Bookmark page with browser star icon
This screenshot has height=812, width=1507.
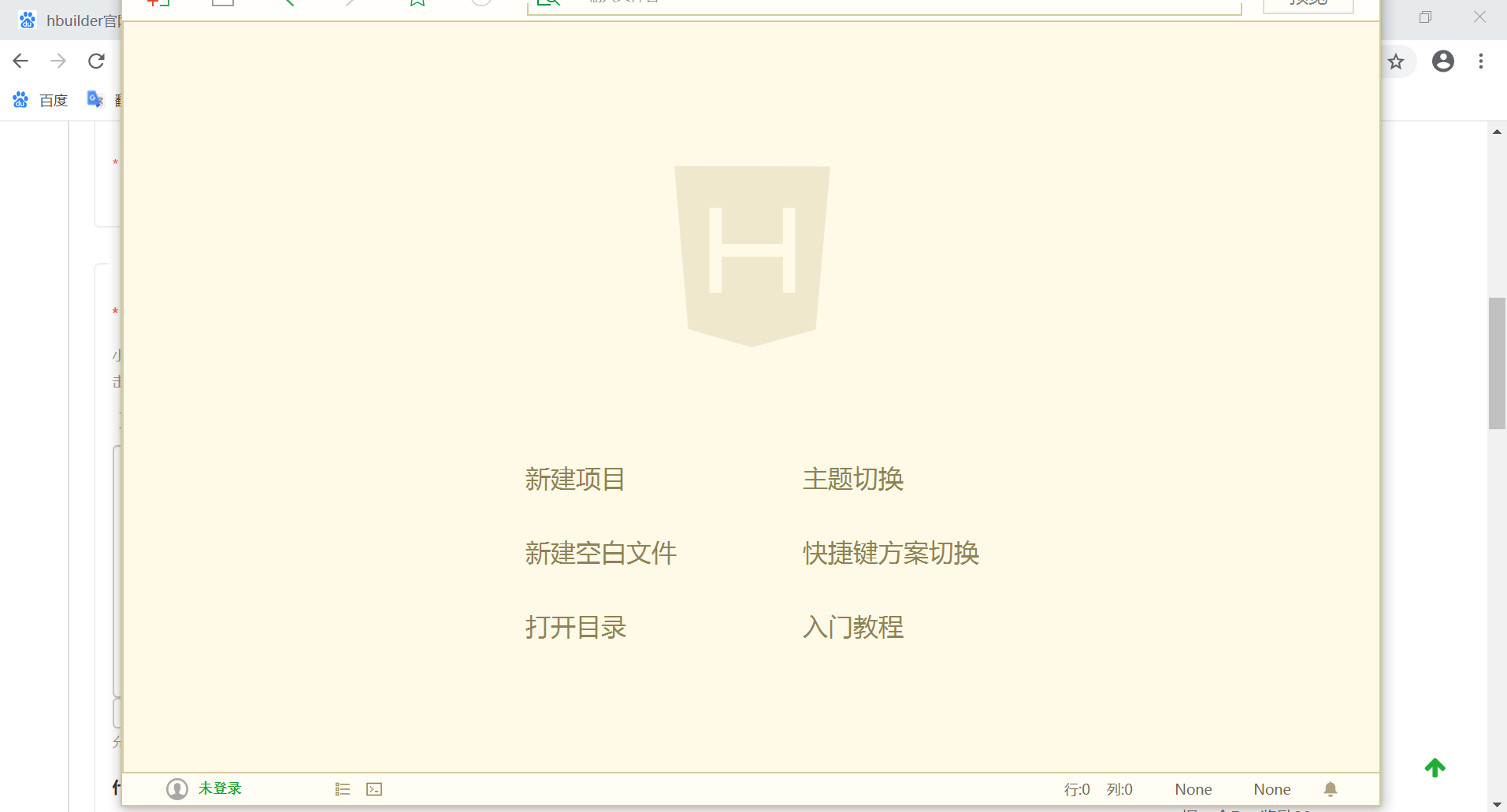(1396, 61)
